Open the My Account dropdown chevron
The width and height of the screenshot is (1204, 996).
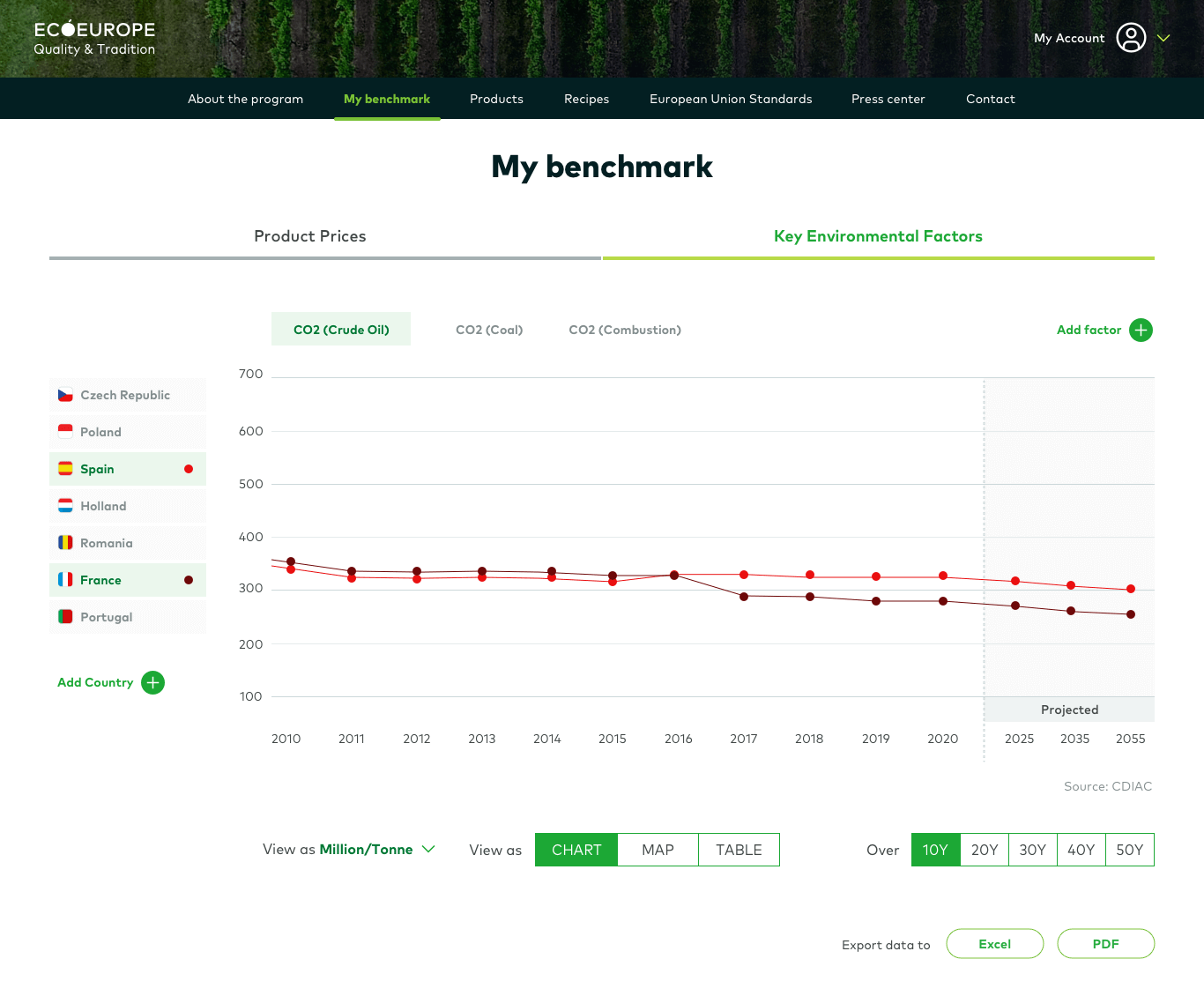[1163, 38]
